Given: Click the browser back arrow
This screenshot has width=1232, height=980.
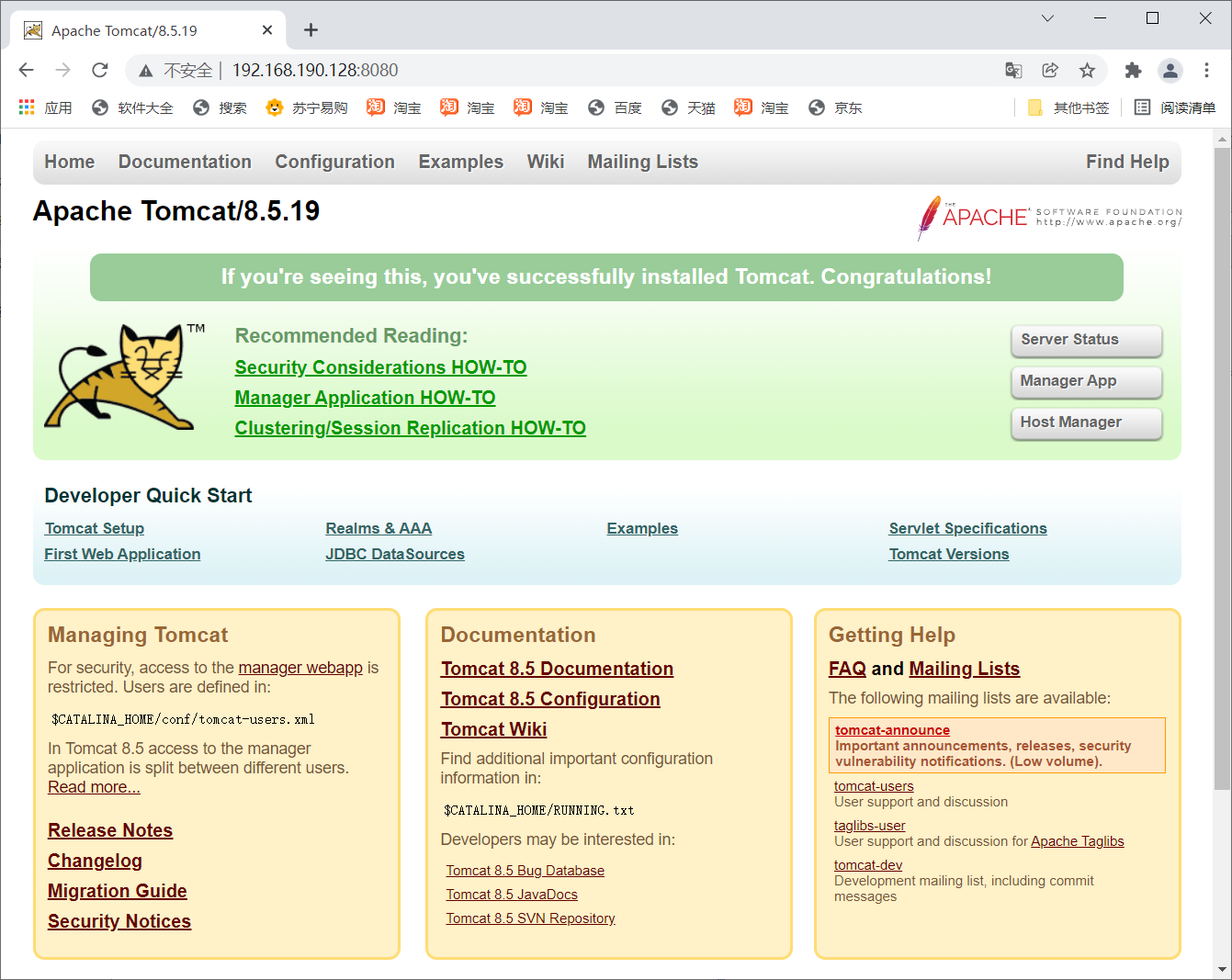Looking at the screenshot, I should tap(26, 70).
